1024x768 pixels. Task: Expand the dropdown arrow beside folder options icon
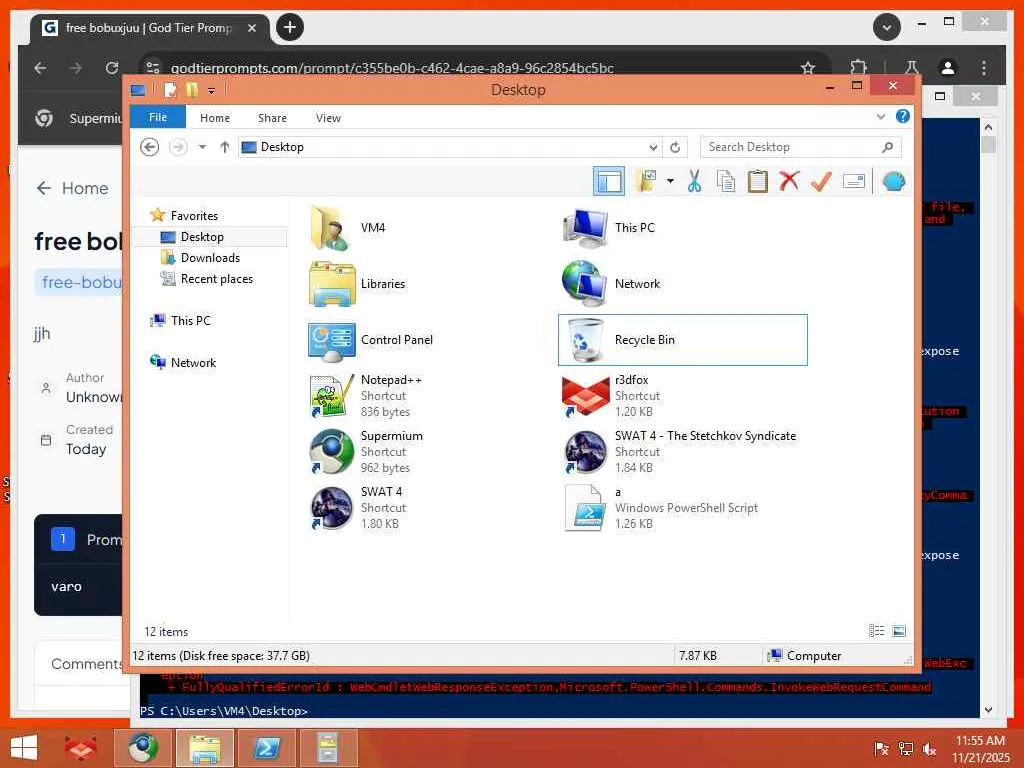click(x=670, y=181)
